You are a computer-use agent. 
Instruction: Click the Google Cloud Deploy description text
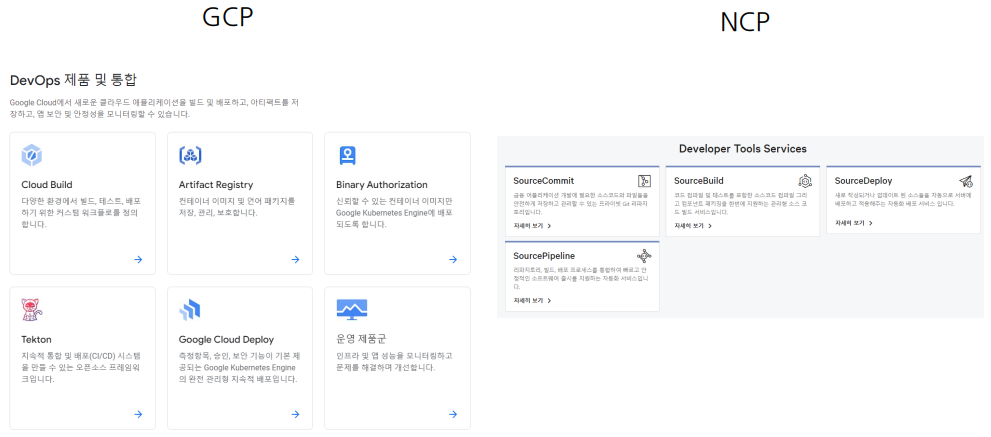[238, 367]
